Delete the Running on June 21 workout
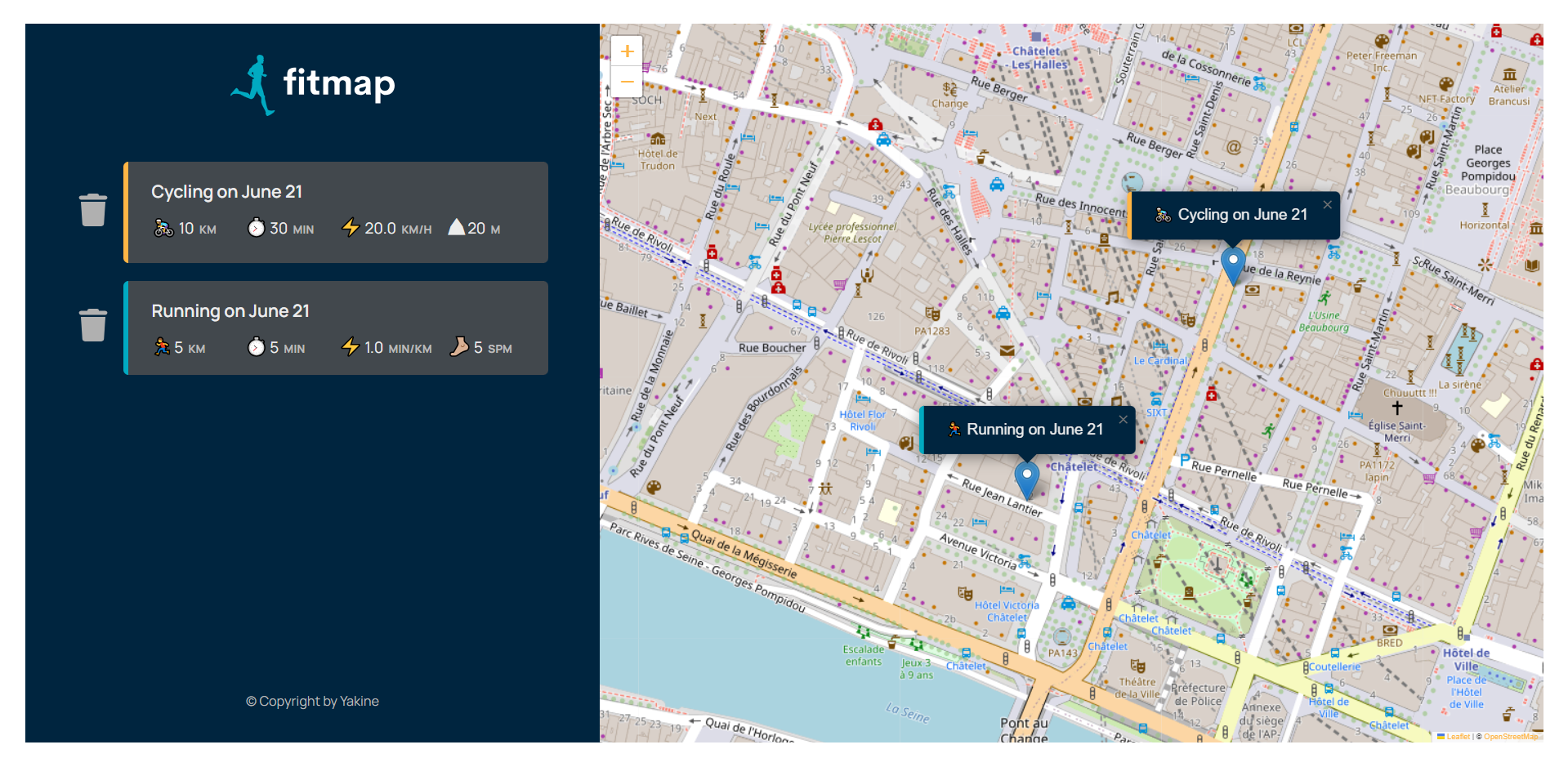Screen dimensions: 1568x767 click(x=93, y=325)
